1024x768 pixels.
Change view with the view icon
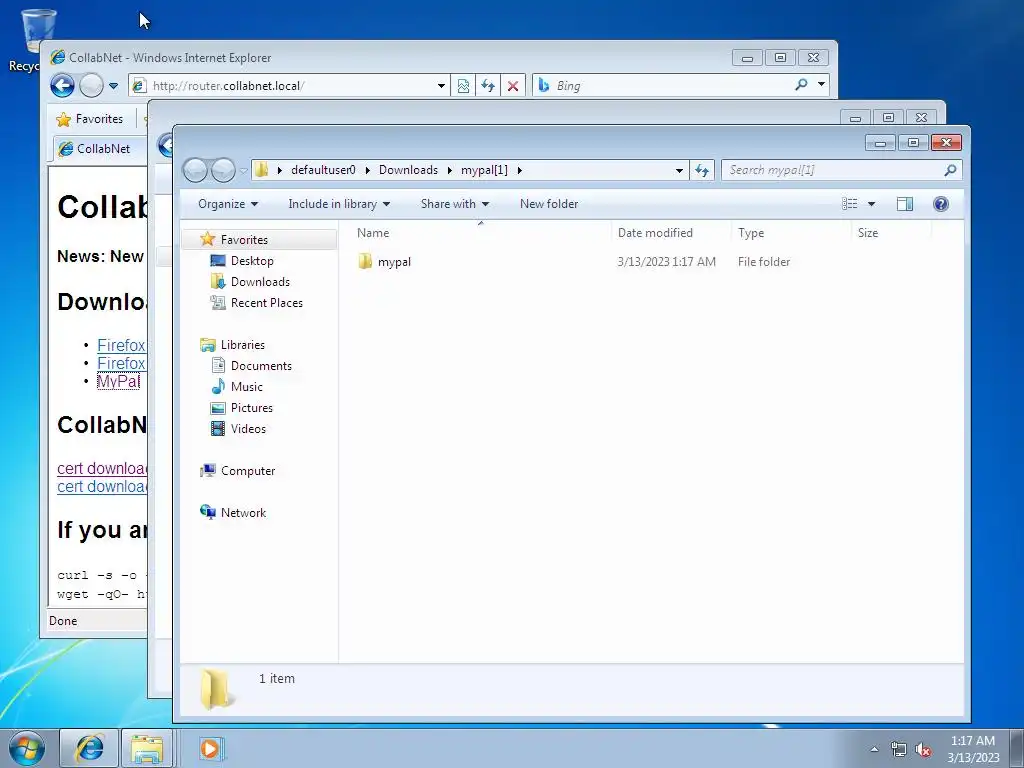coord(850,204)
